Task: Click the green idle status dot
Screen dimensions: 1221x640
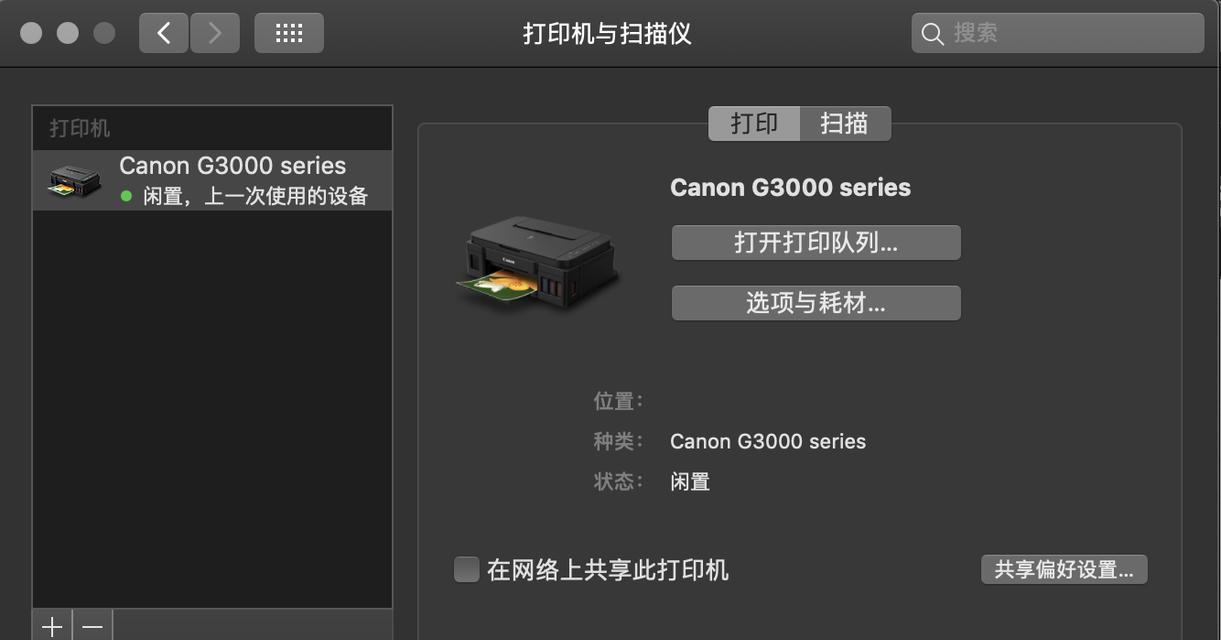Action: click(x=126, y=196)
